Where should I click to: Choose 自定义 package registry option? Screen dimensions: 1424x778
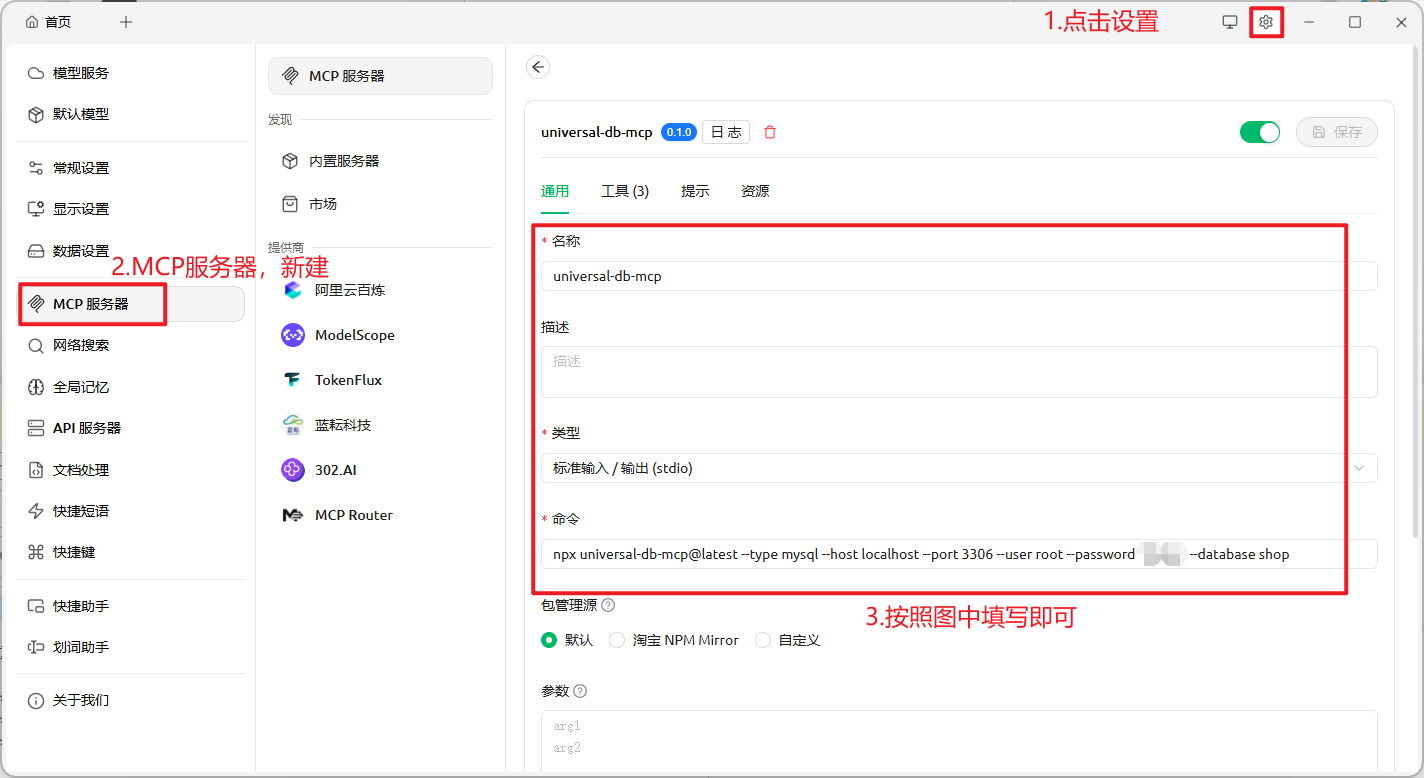[762, 640]
